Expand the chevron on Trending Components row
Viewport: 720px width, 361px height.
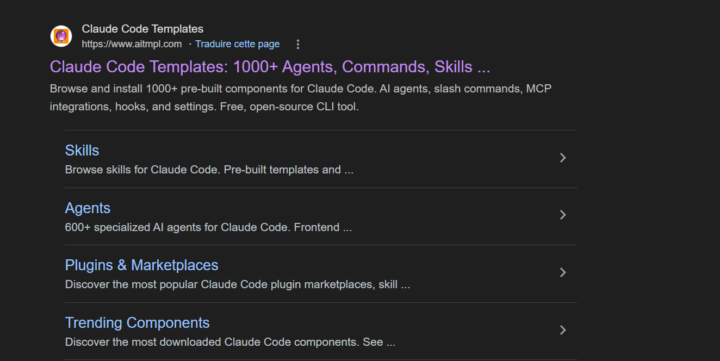pos(563,330)
